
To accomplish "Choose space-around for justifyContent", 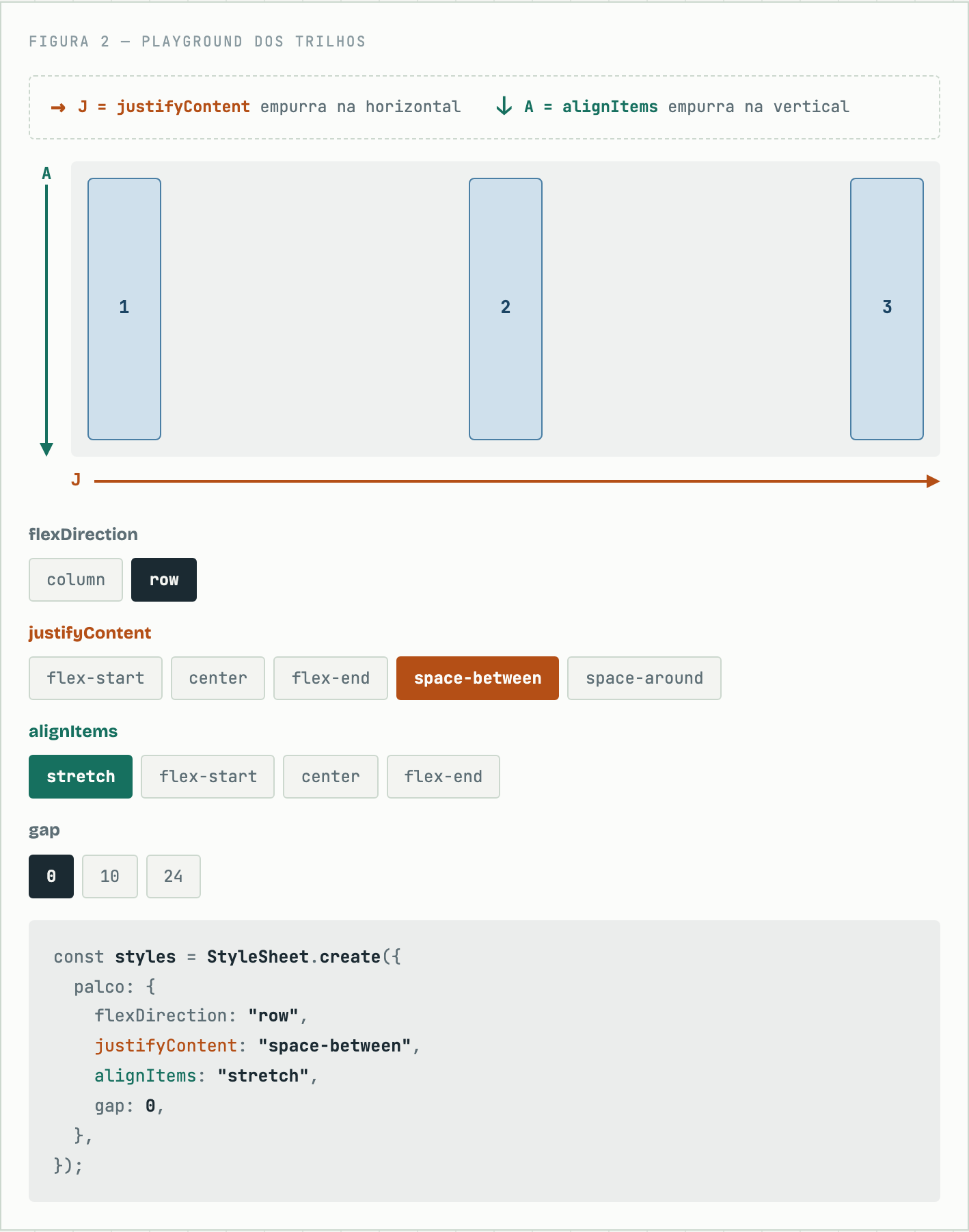I will coord(644,678).
